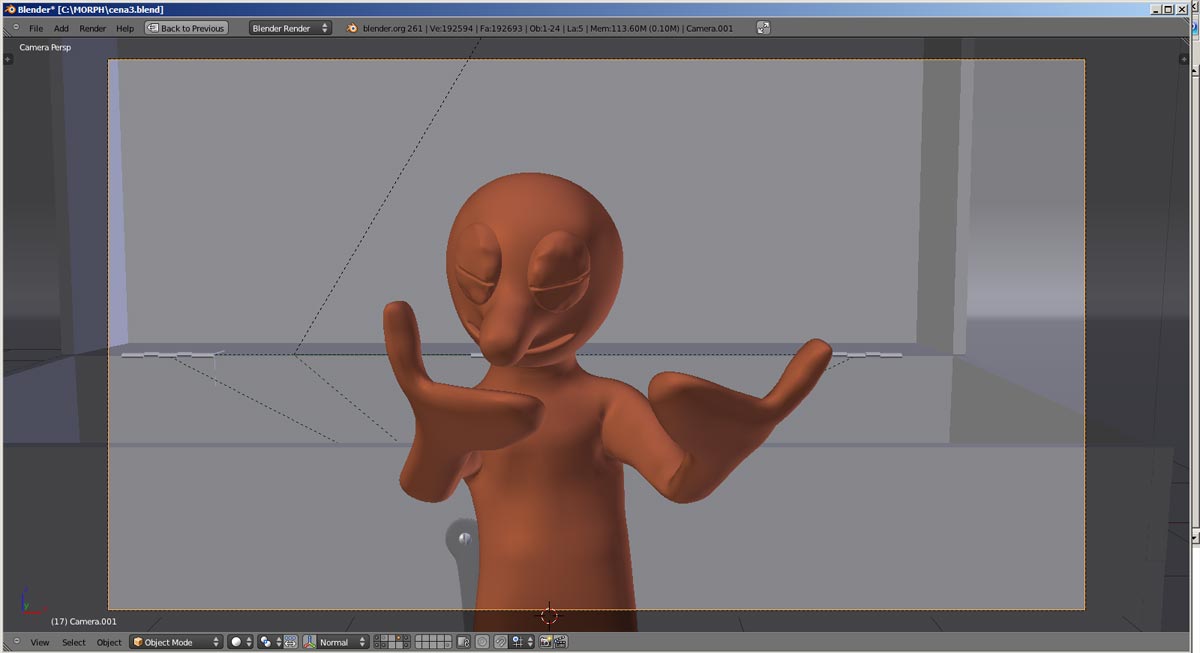Open the editor type selector in the viewport header
The image size is (1200, 653).
pyautogui.click(x=16, y=641)
